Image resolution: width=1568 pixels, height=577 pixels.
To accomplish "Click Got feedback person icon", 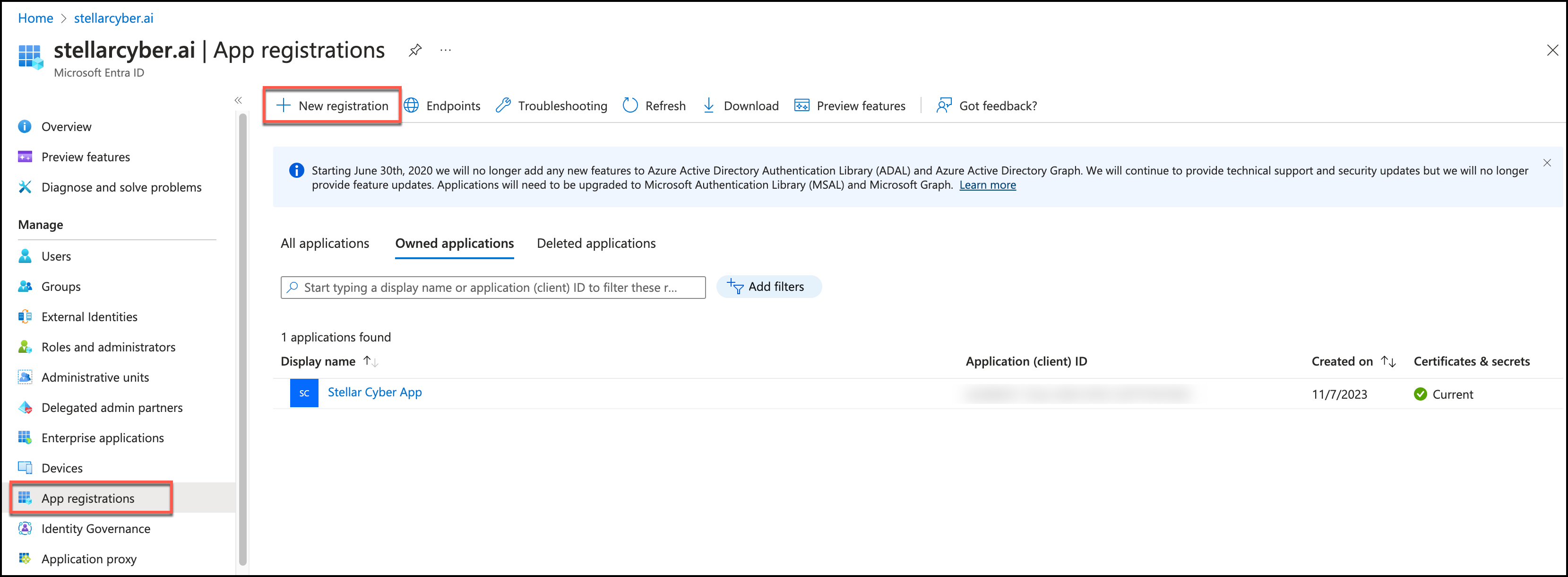I will pos(943,106).
